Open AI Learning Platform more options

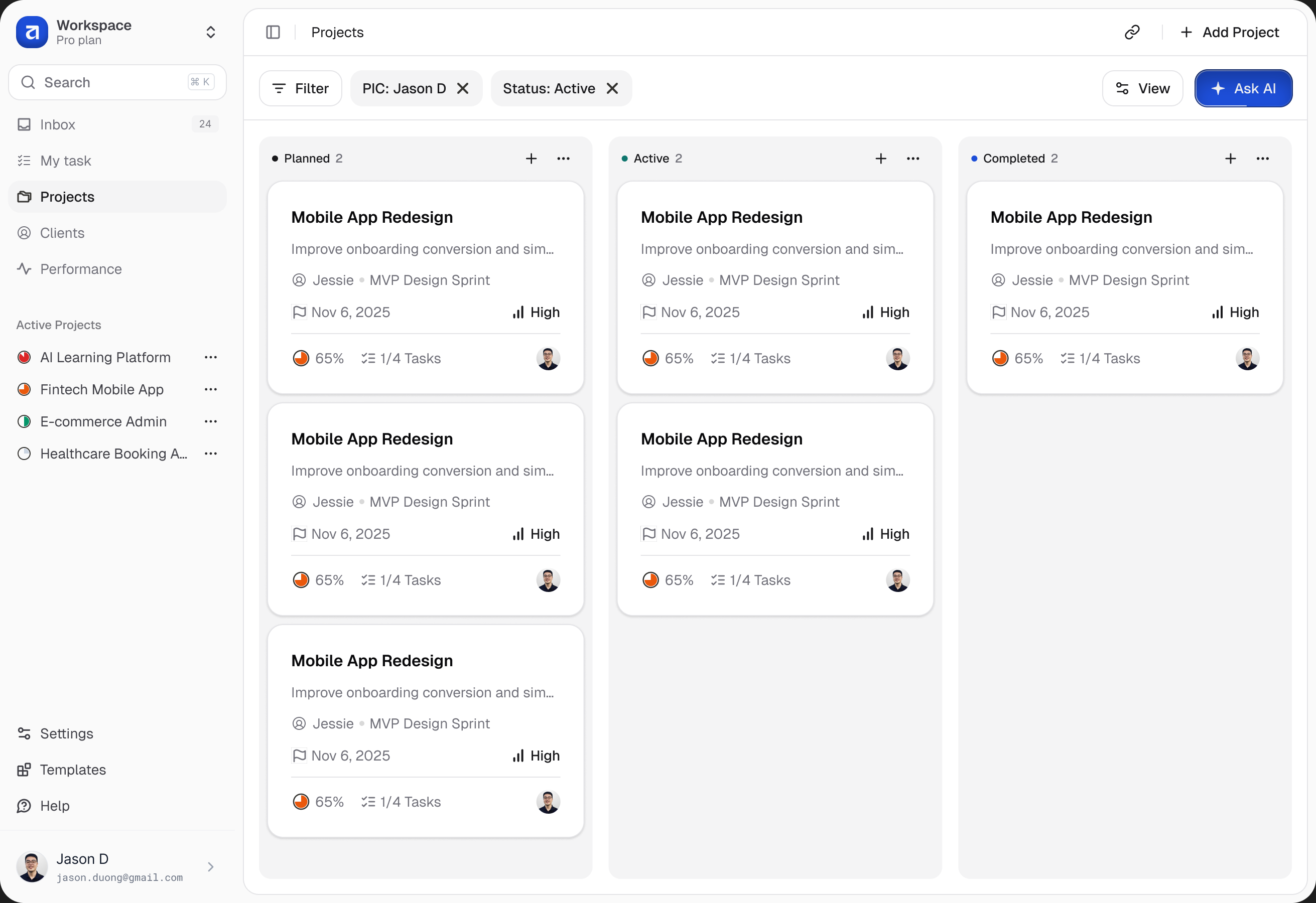point(211,358)
